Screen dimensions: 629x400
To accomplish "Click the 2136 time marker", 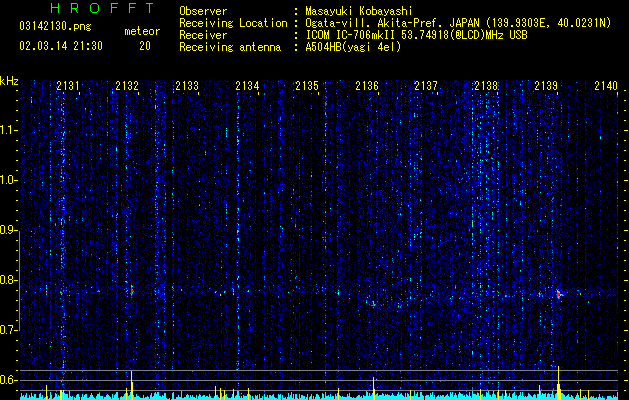I will (x=367, y=85).
